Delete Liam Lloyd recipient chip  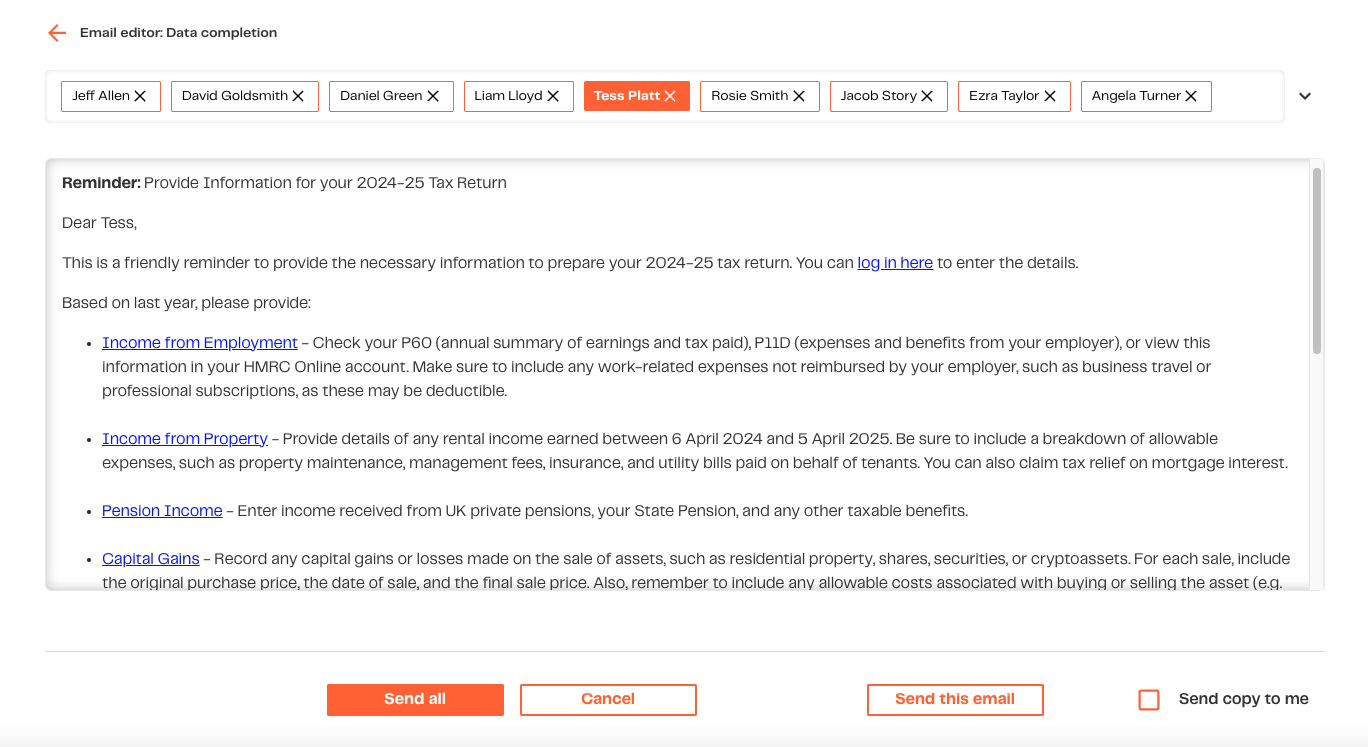click(x=553, y=96)
